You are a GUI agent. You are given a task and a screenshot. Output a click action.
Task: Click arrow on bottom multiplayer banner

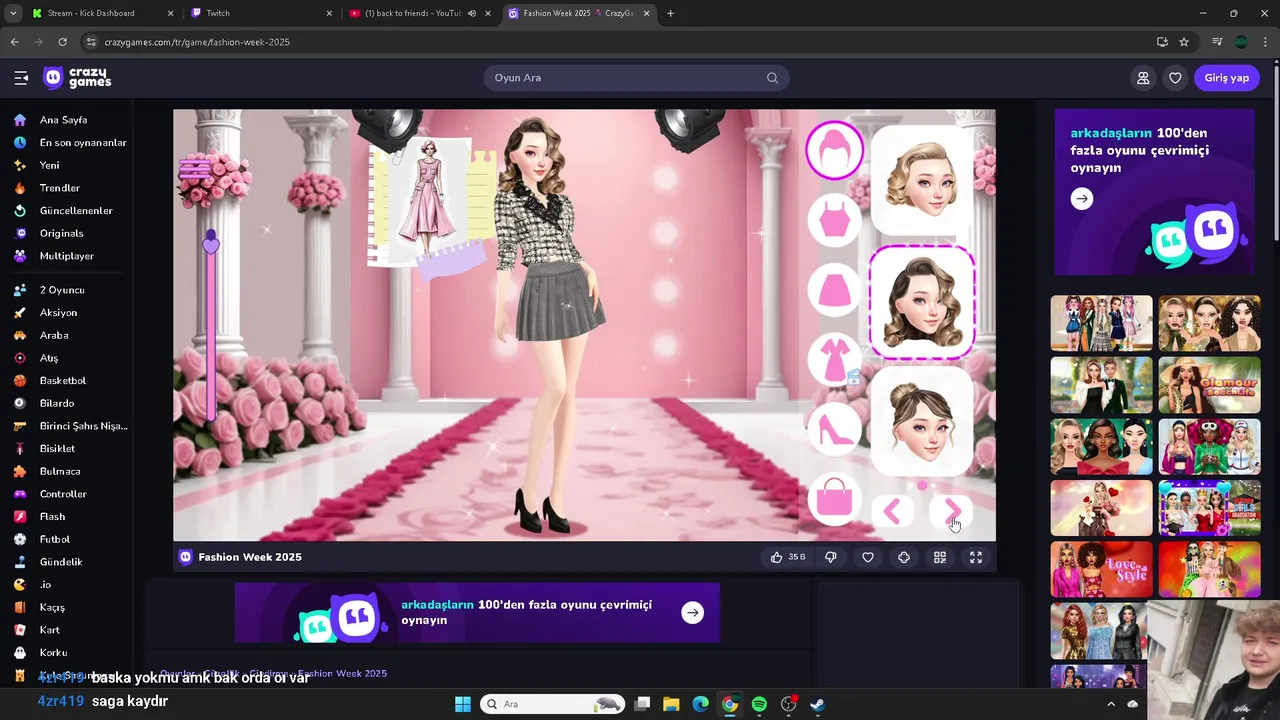click(x=692, y=613)
